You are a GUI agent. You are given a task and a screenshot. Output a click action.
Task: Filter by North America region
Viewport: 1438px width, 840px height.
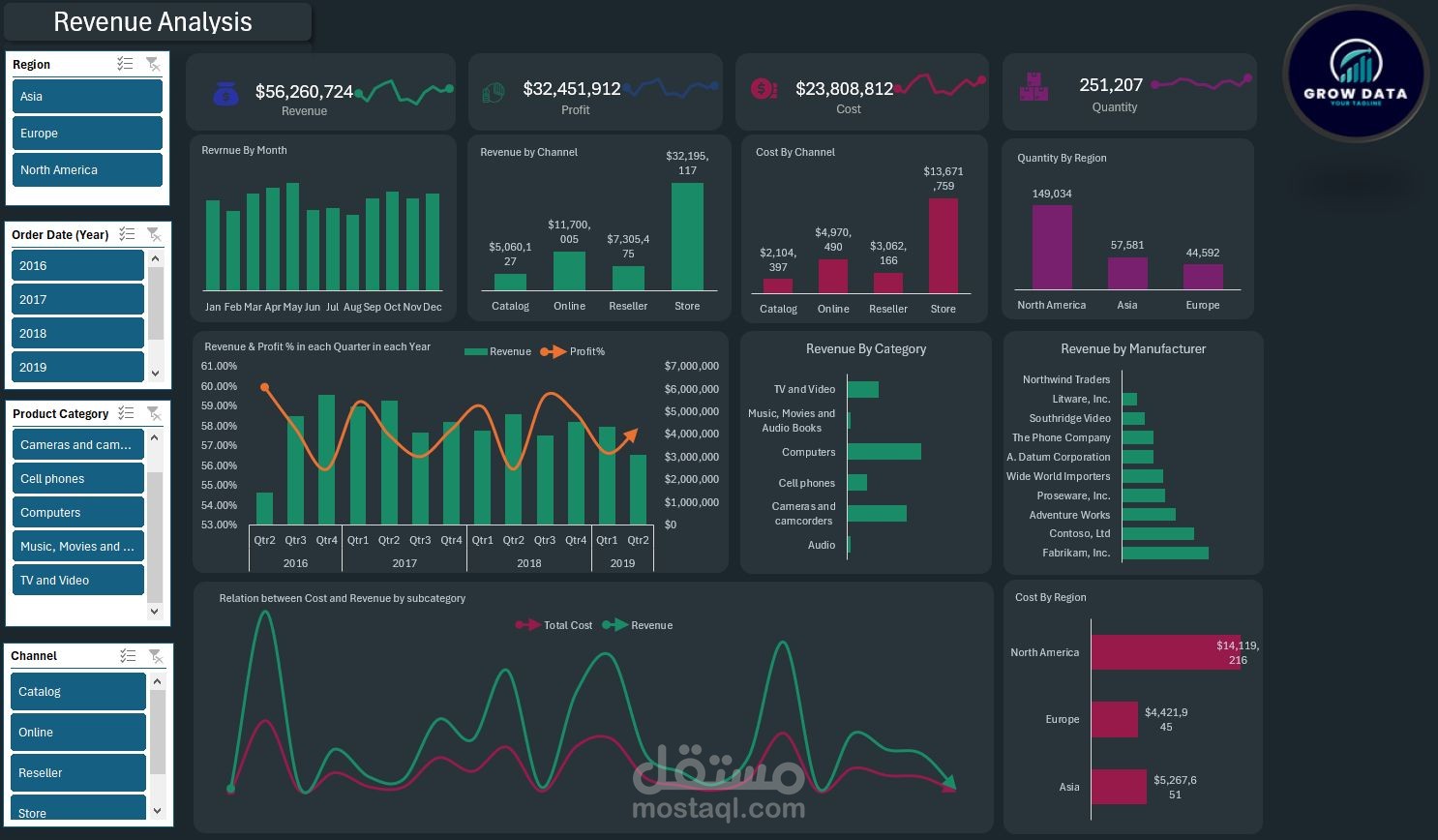click(x=87, y=170)
